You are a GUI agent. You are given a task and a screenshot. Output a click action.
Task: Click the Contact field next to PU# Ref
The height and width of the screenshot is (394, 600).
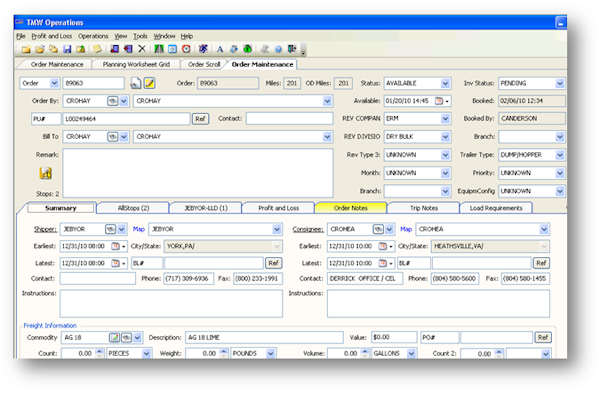tap(289, 119)
